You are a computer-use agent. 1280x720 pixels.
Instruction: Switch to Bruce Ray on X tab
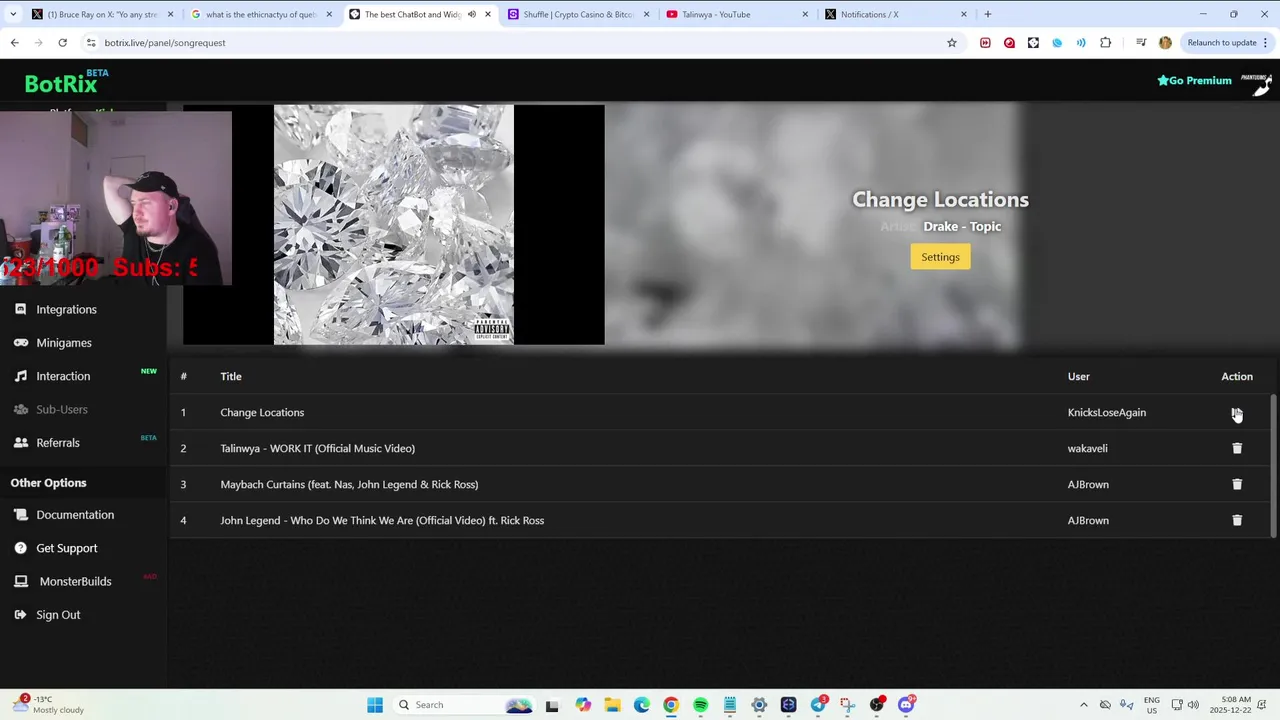click(101, 14)
